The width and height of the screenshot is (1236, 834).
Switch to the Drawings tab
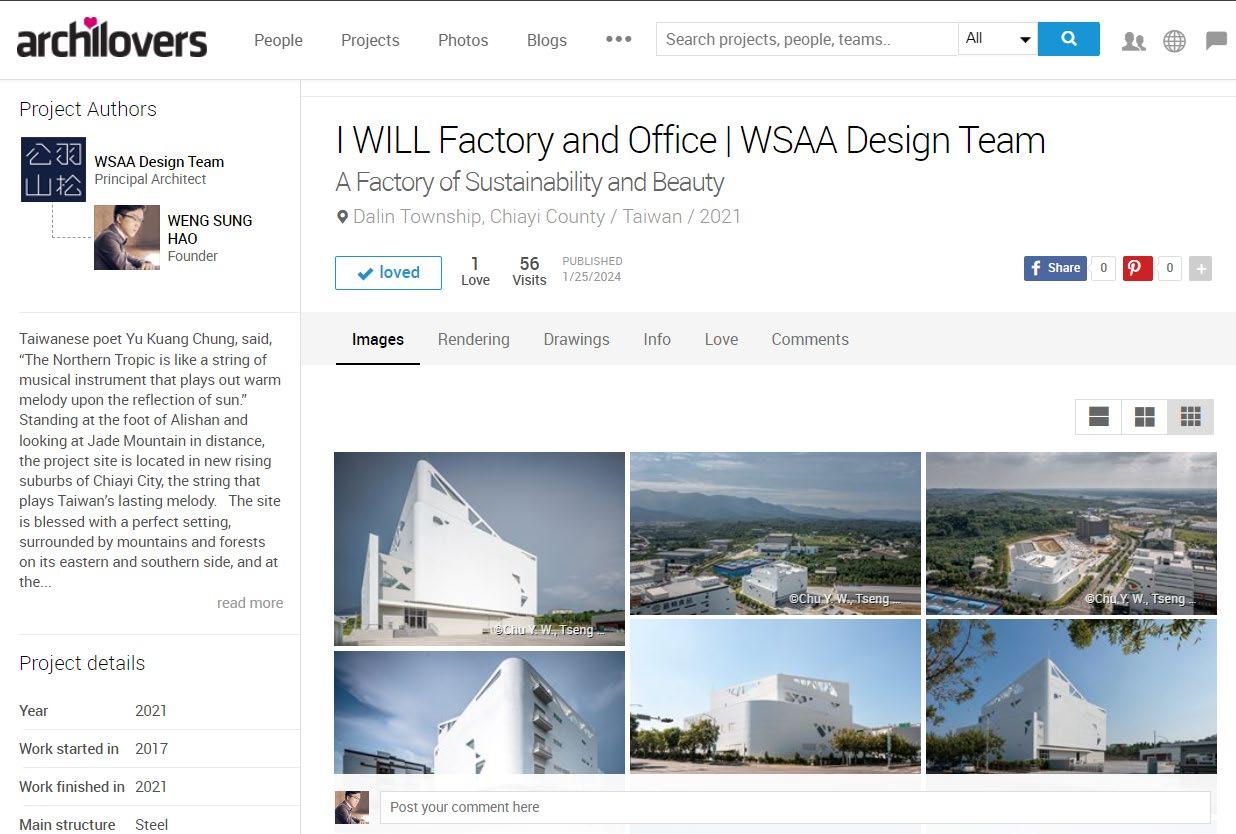[576, 339]
